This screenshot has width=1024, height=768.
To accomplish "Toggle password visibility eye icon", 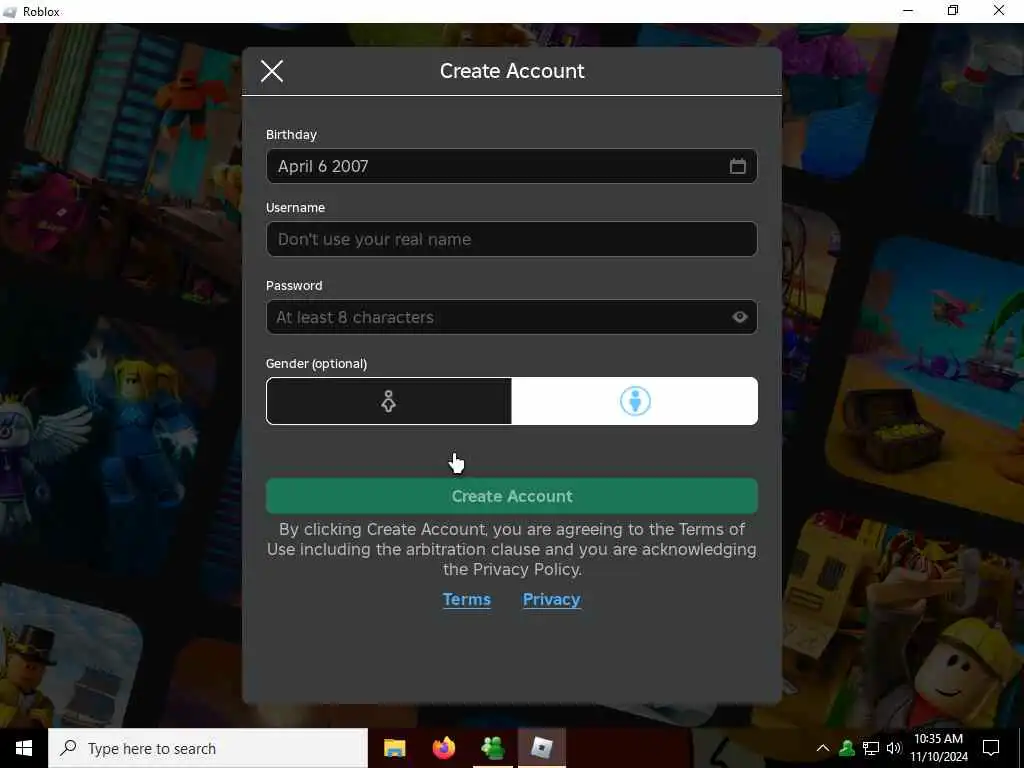I will 739,317.
